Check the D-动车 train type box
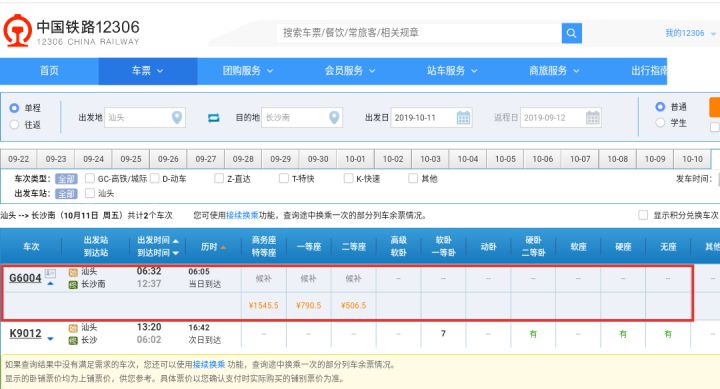Image resolution: width=720 pixels, height=389 pixels. pyautogui.click(x=155, y=178)
